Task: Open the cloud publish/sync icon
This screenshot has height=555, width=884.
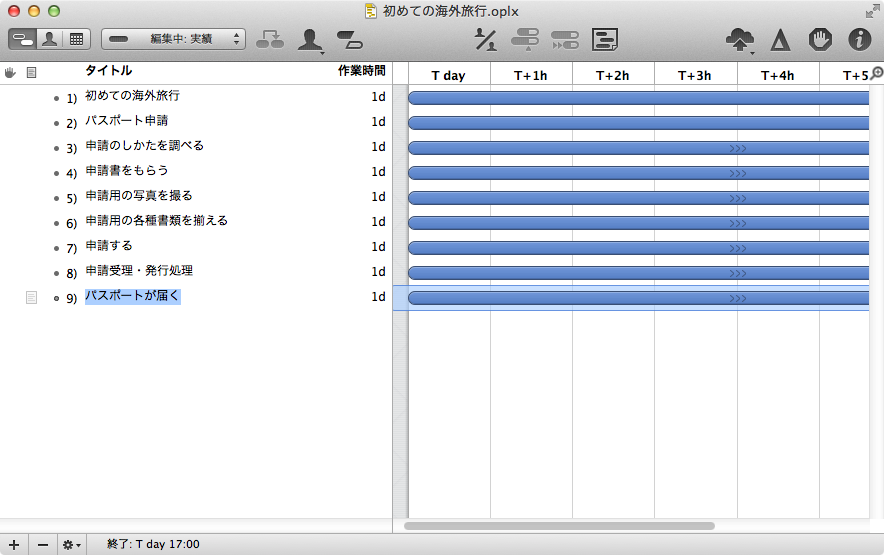Action: [740, 40]
